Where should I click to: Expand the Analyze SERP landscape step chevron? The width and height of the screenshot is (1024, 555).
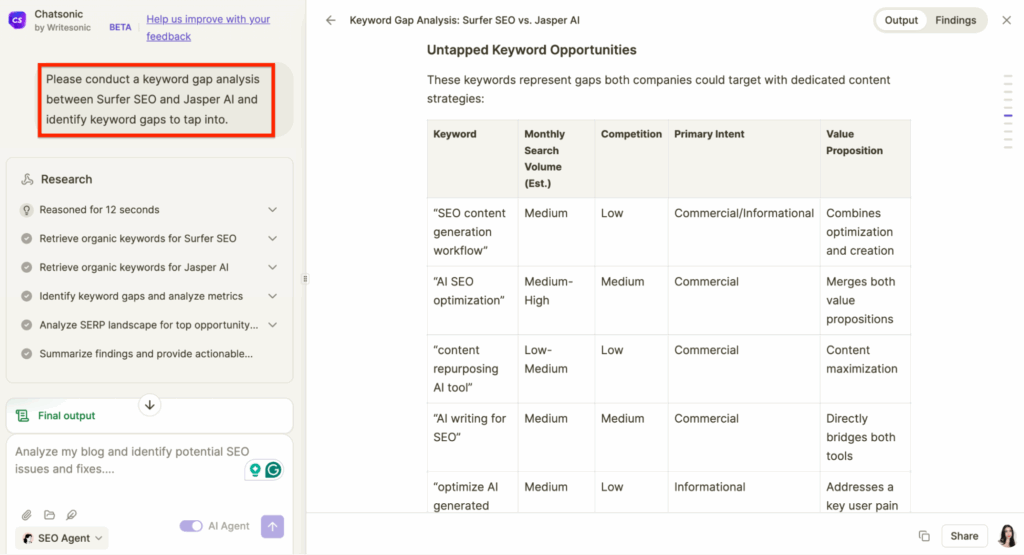point(272,325)
